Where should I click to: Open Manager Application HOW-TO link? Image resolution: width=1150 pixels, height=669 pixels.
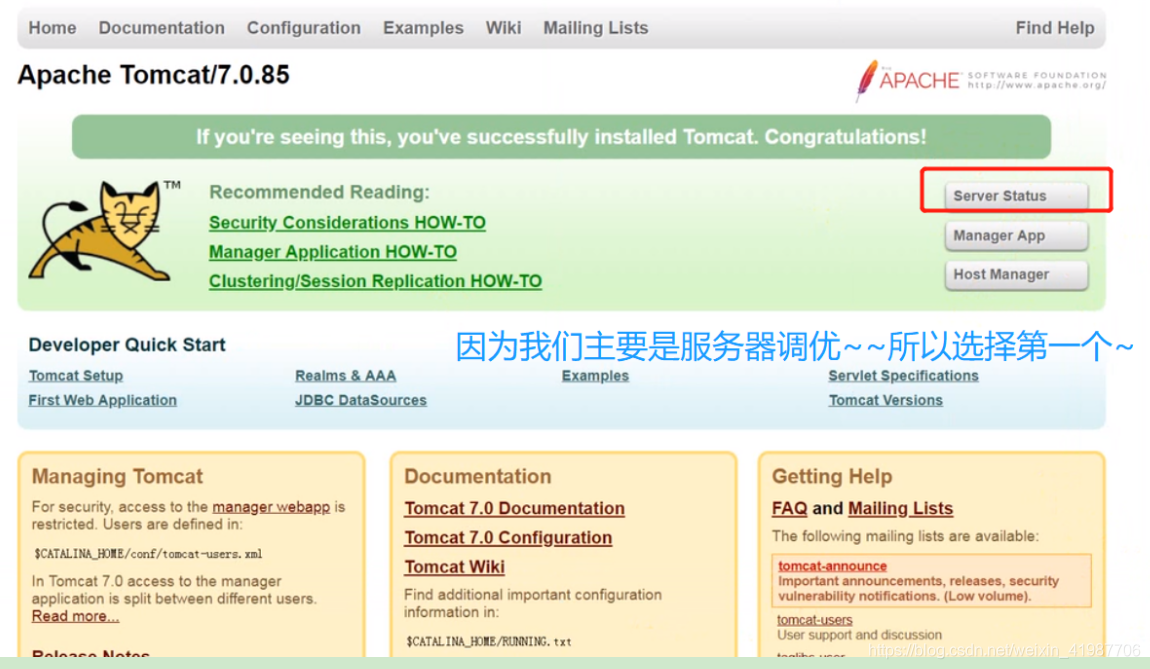(x=332, y=252)
